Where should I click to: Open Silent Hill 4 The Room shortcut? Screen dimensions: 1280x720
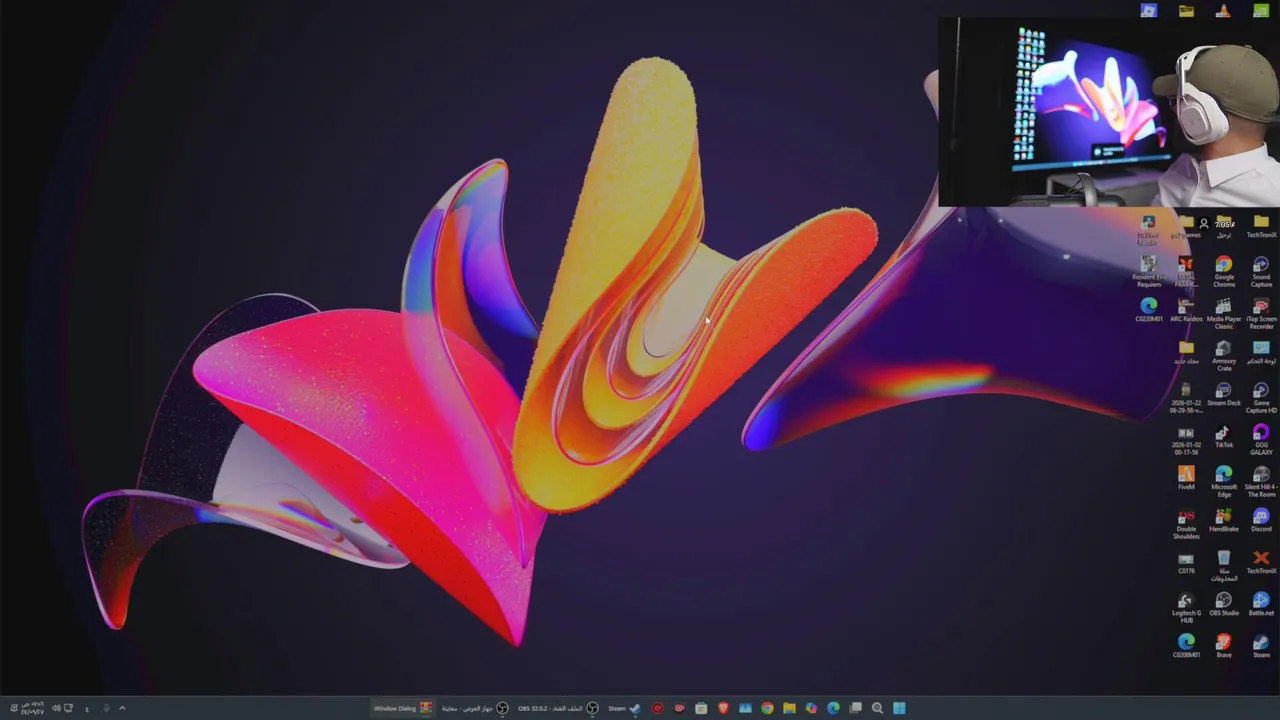(1261, 482)
